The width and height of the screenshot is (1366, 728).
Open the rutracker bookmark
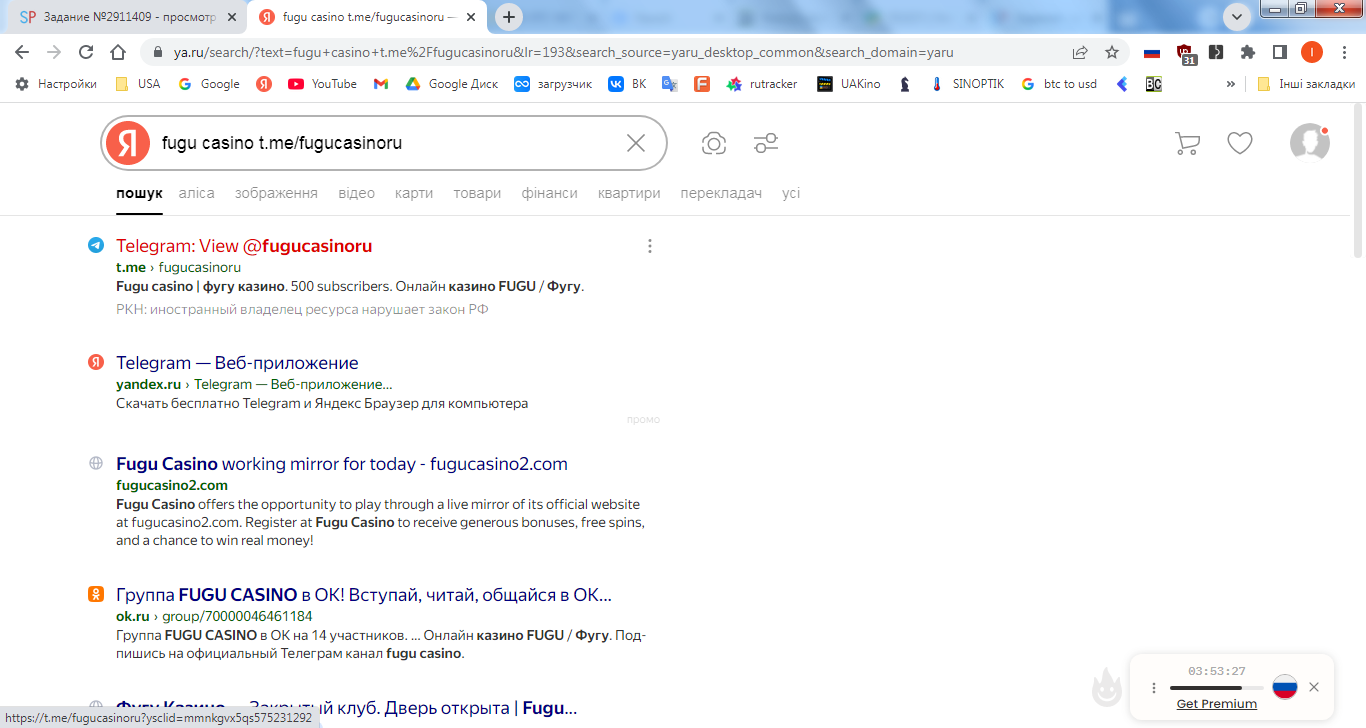(762, 84)
